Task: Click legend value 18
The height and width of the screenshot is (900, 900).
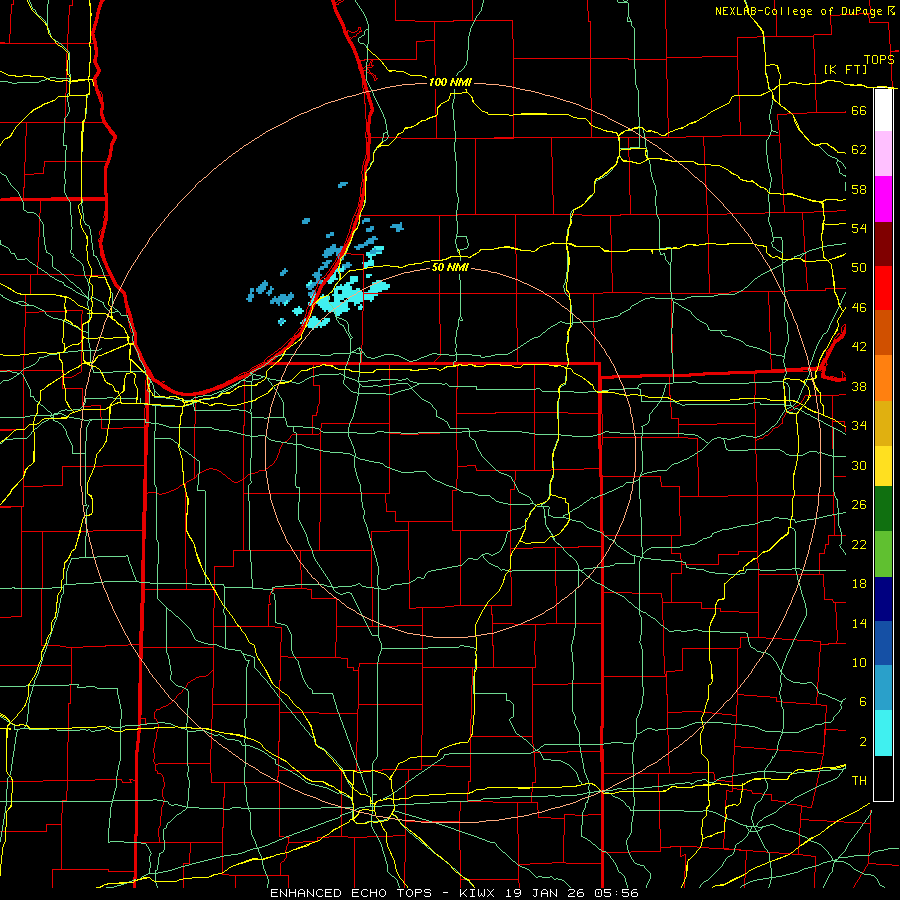Action: point(859,584)
